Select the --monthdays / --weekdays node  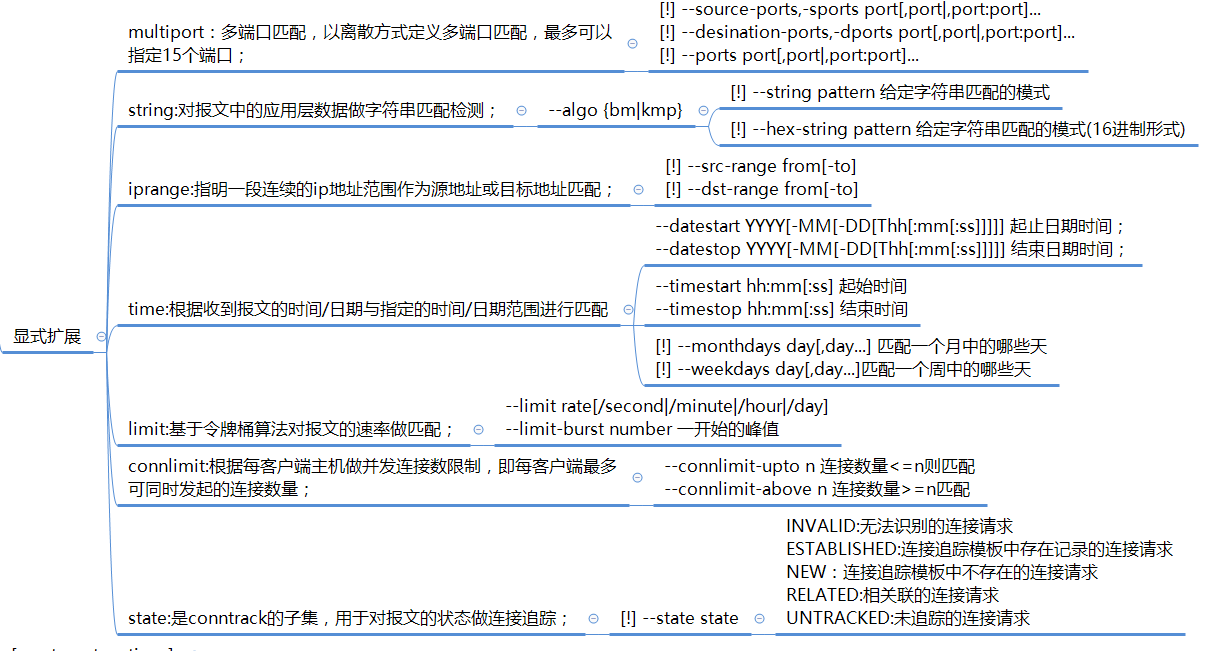point(851,358)
